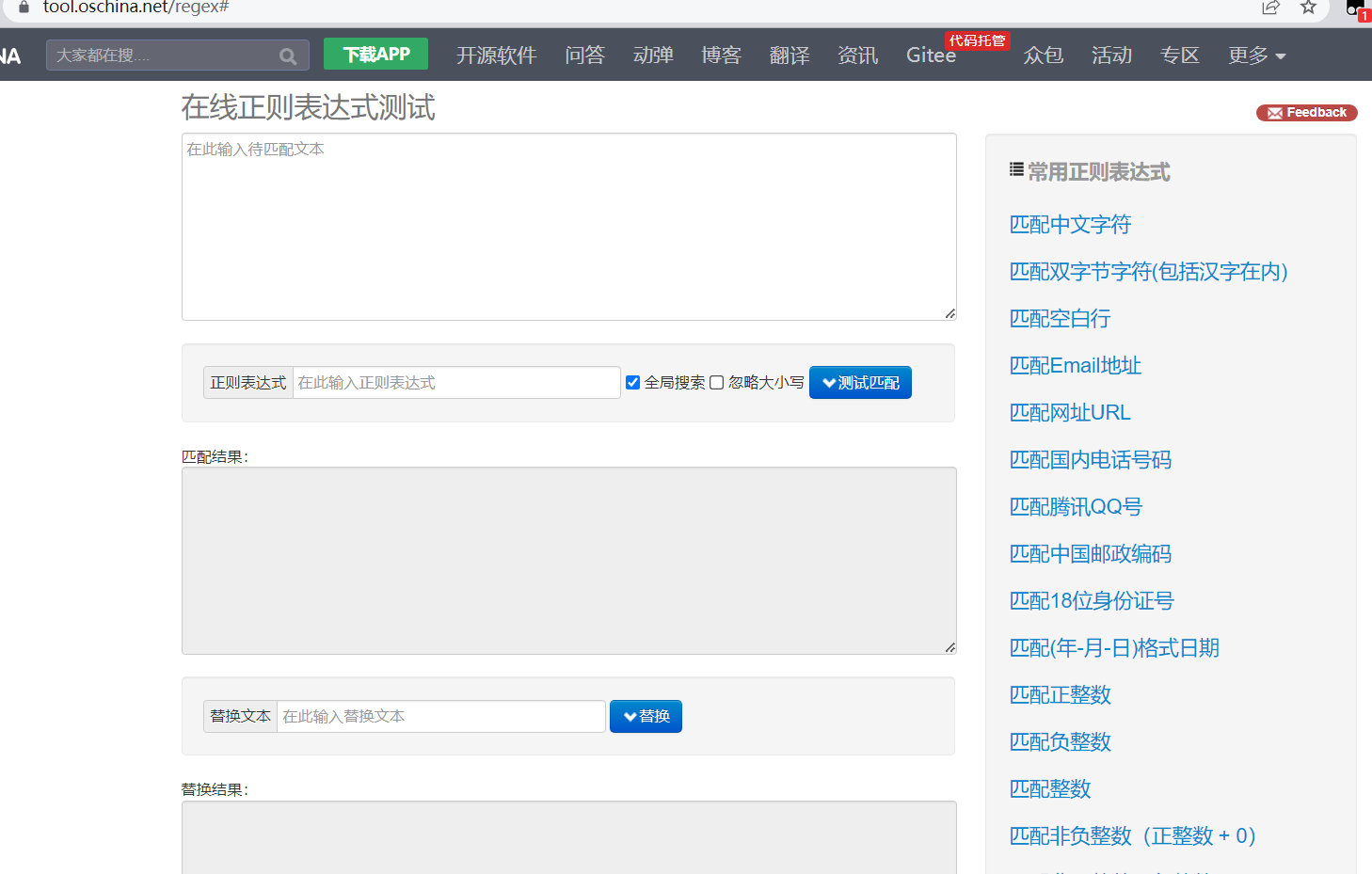
Task: Click the 测试匹配 button
Action: pyautogui.click(x=860, y=383)
